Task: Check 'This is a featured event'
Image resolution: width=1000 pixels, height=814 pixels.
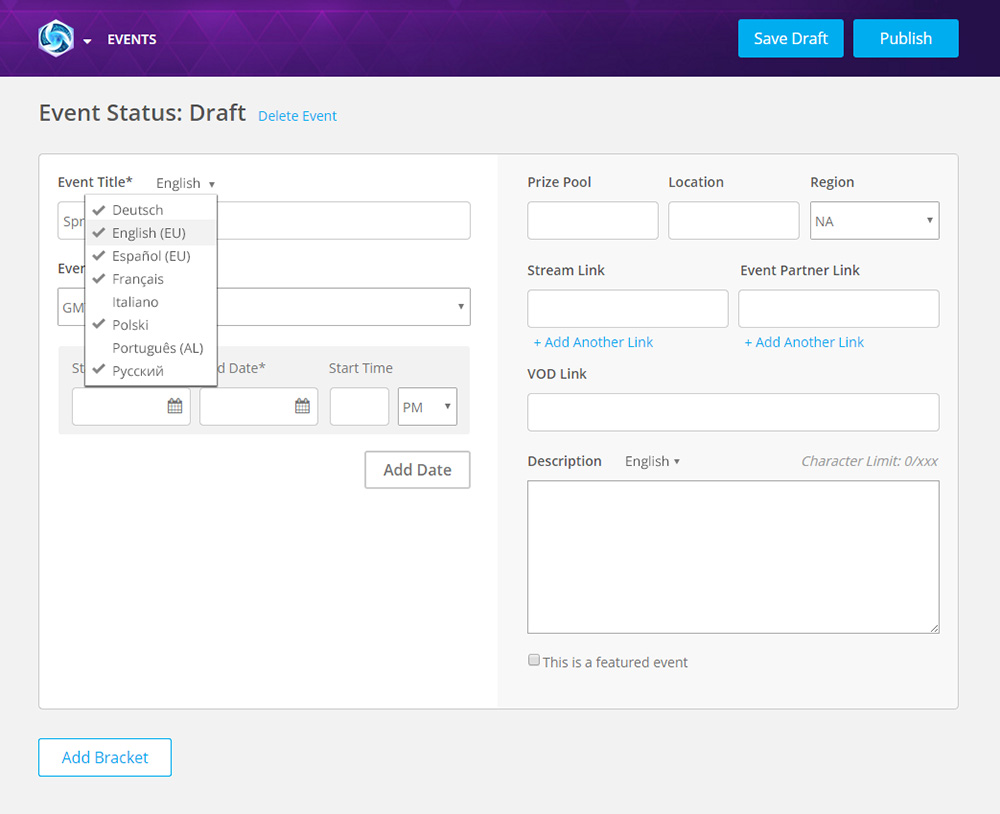Action: click(533, 659)
